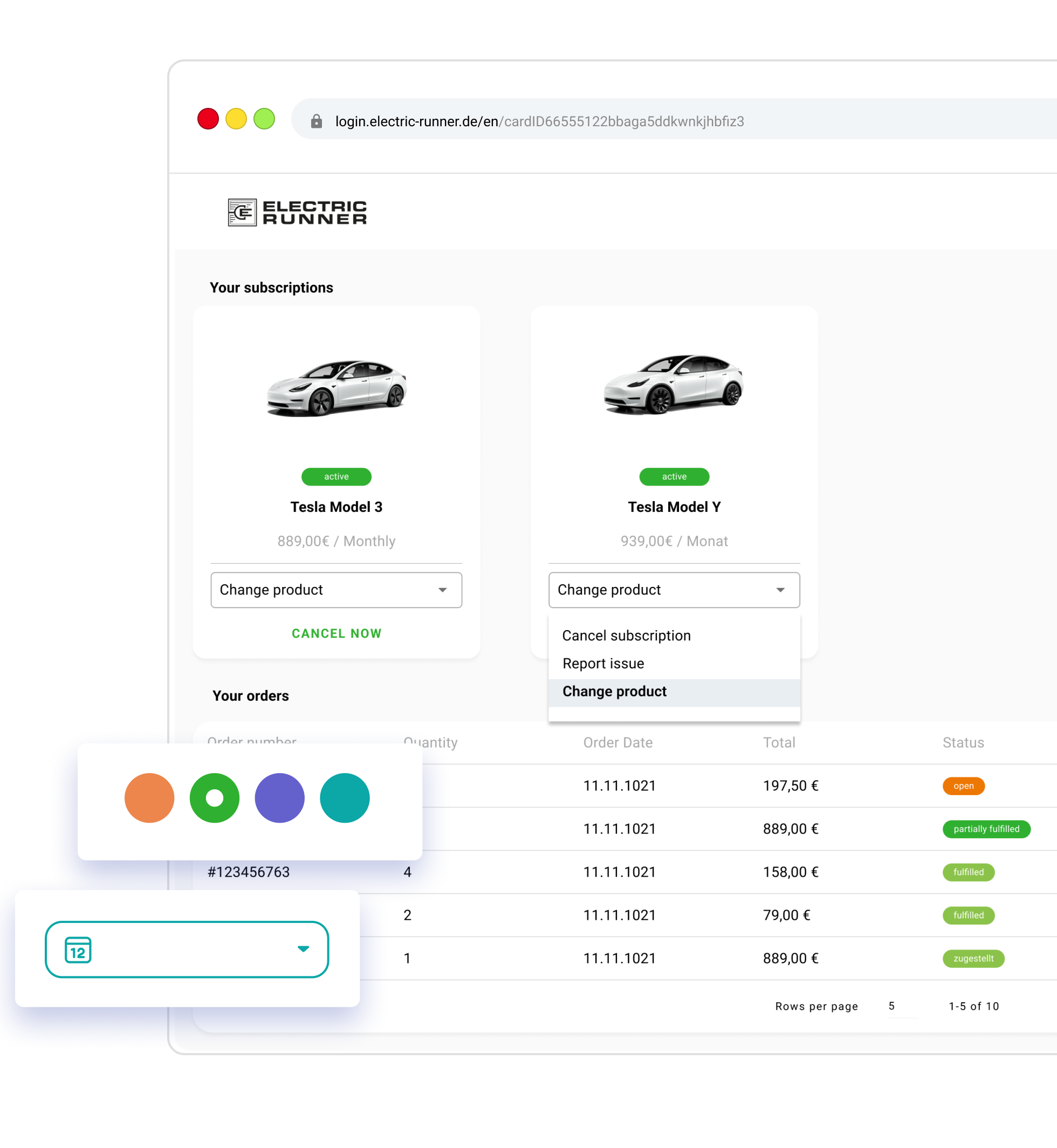Click the Tesla Model Y title
The image size is (1057, 1148).
point(674,507)
